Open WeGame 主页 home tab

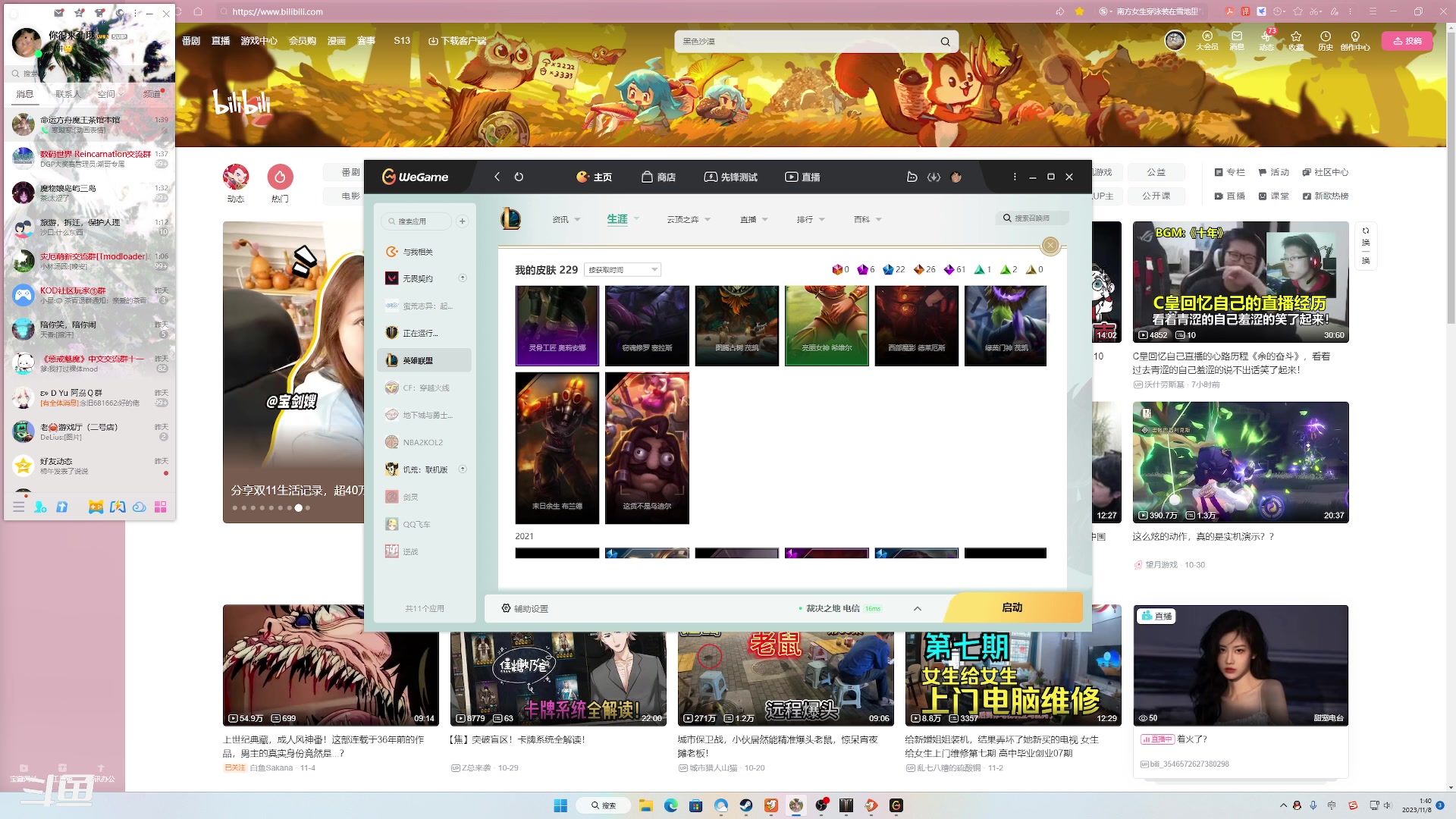pos(594,177)
